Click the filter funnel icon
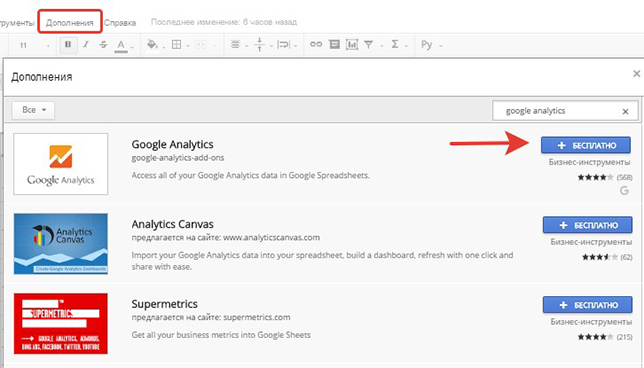 click(368, 44)
